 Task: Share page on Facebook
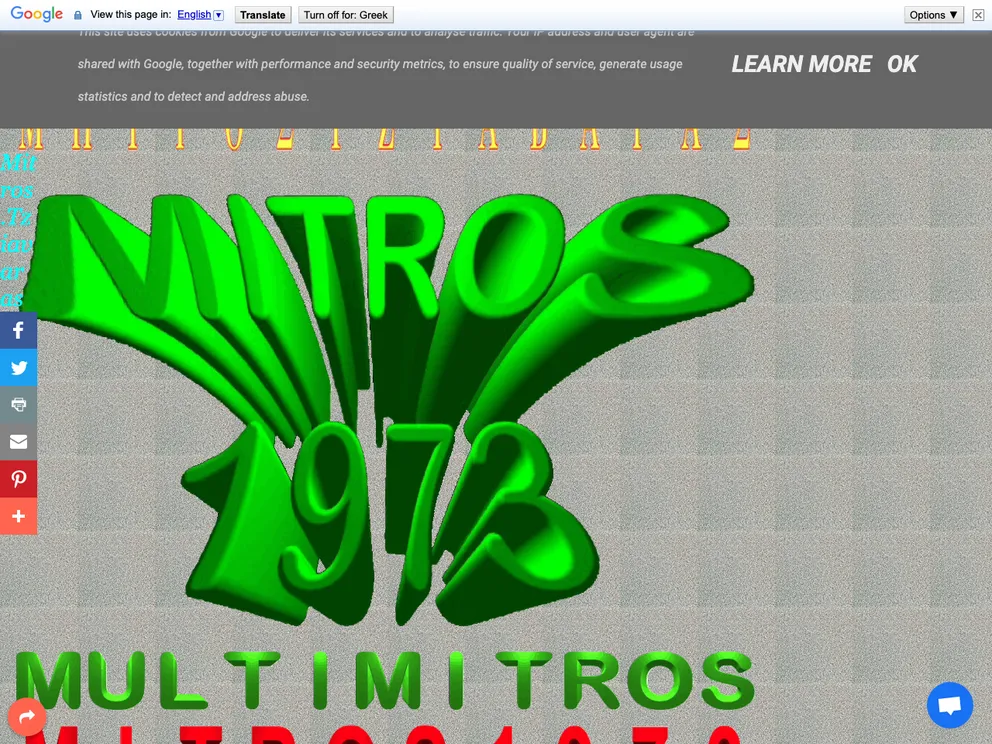tap(18, 330)
